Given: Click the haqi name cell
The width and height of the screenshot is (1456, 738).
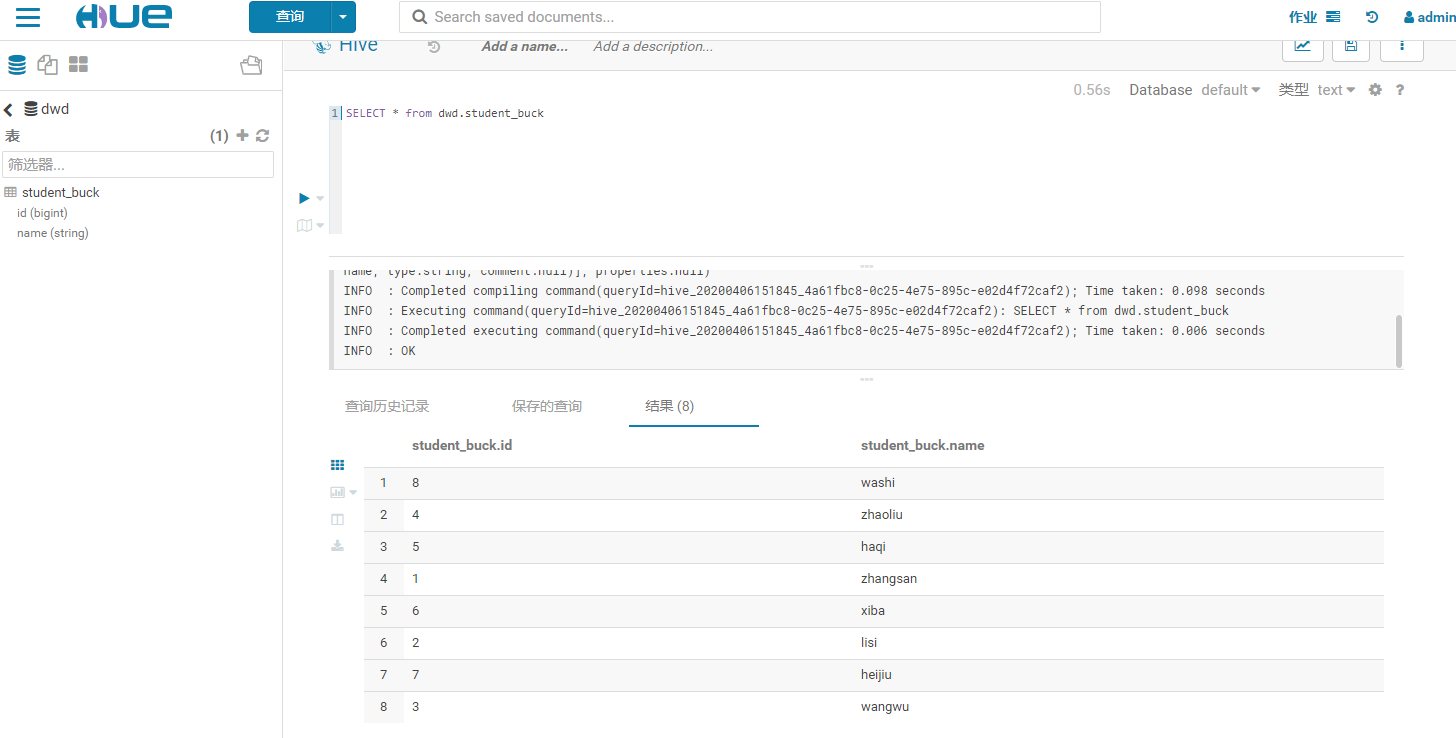Looking at the screenshot, I should (873, 547).
